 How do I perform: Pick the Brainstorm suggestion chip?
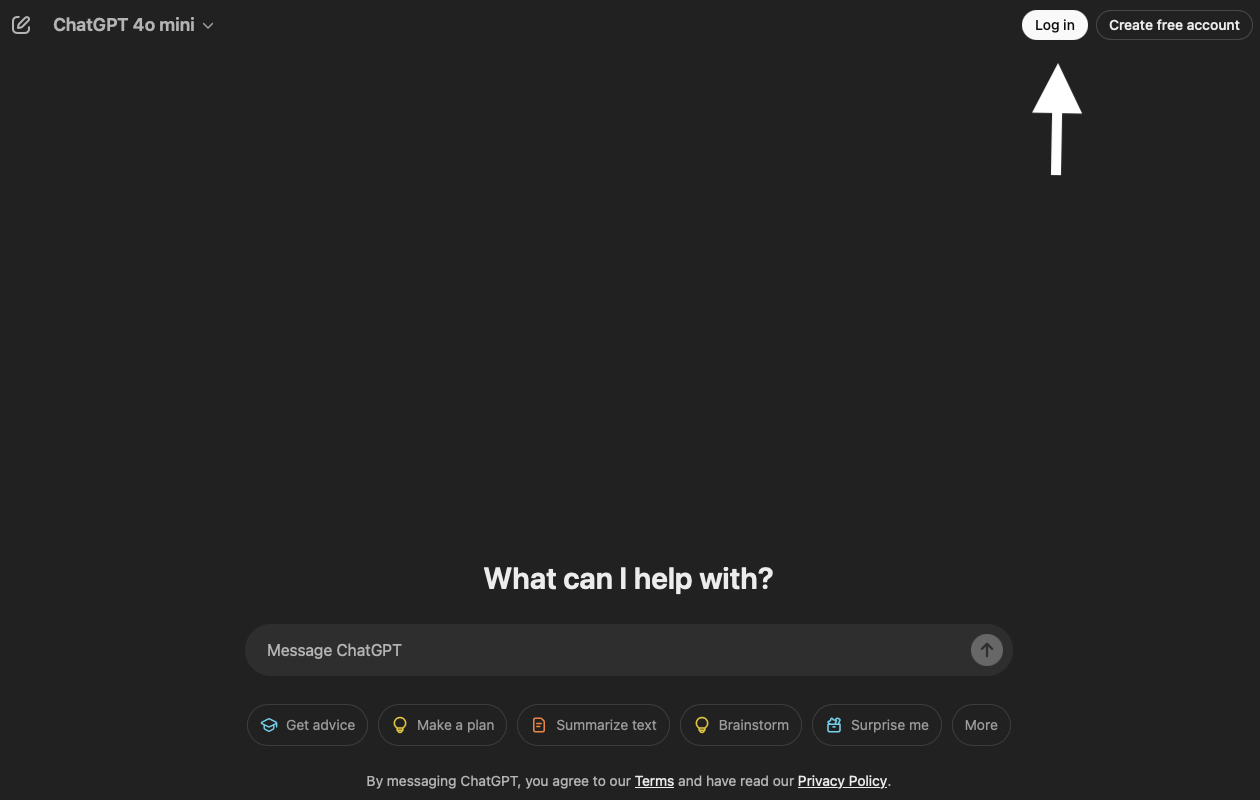(741, 725)
